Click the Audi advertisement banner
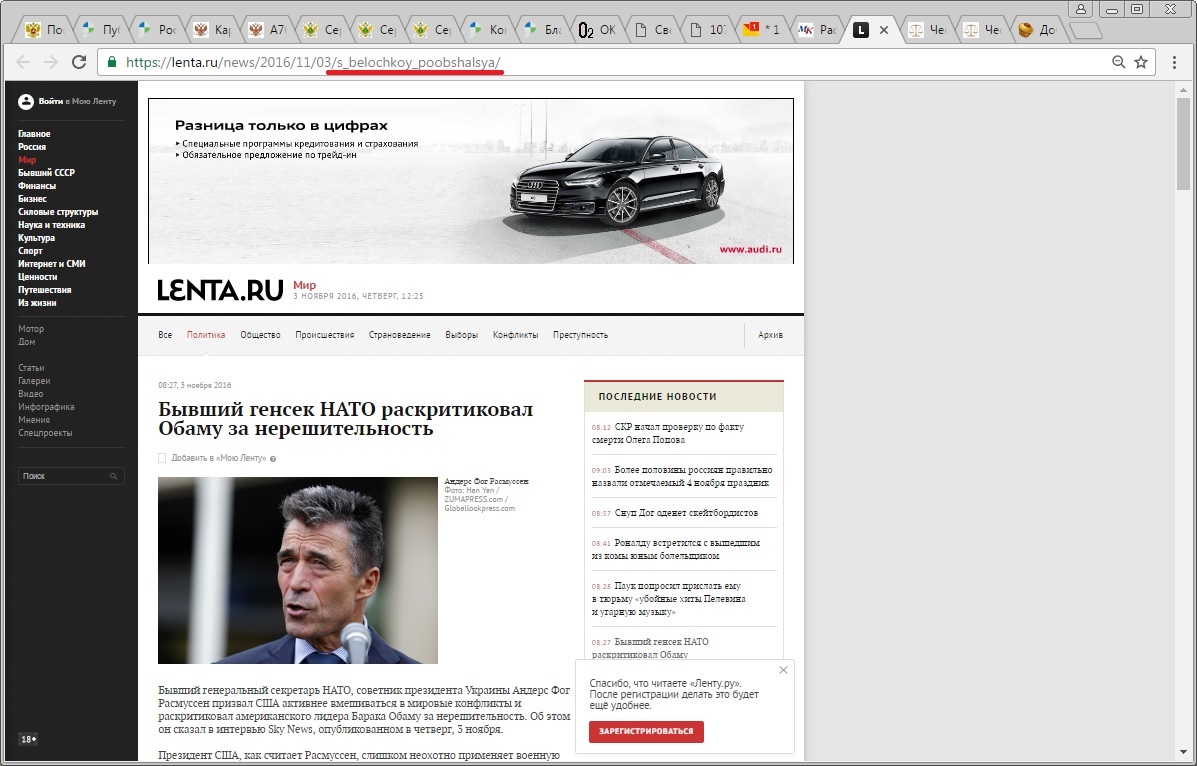 coord(470,181)
